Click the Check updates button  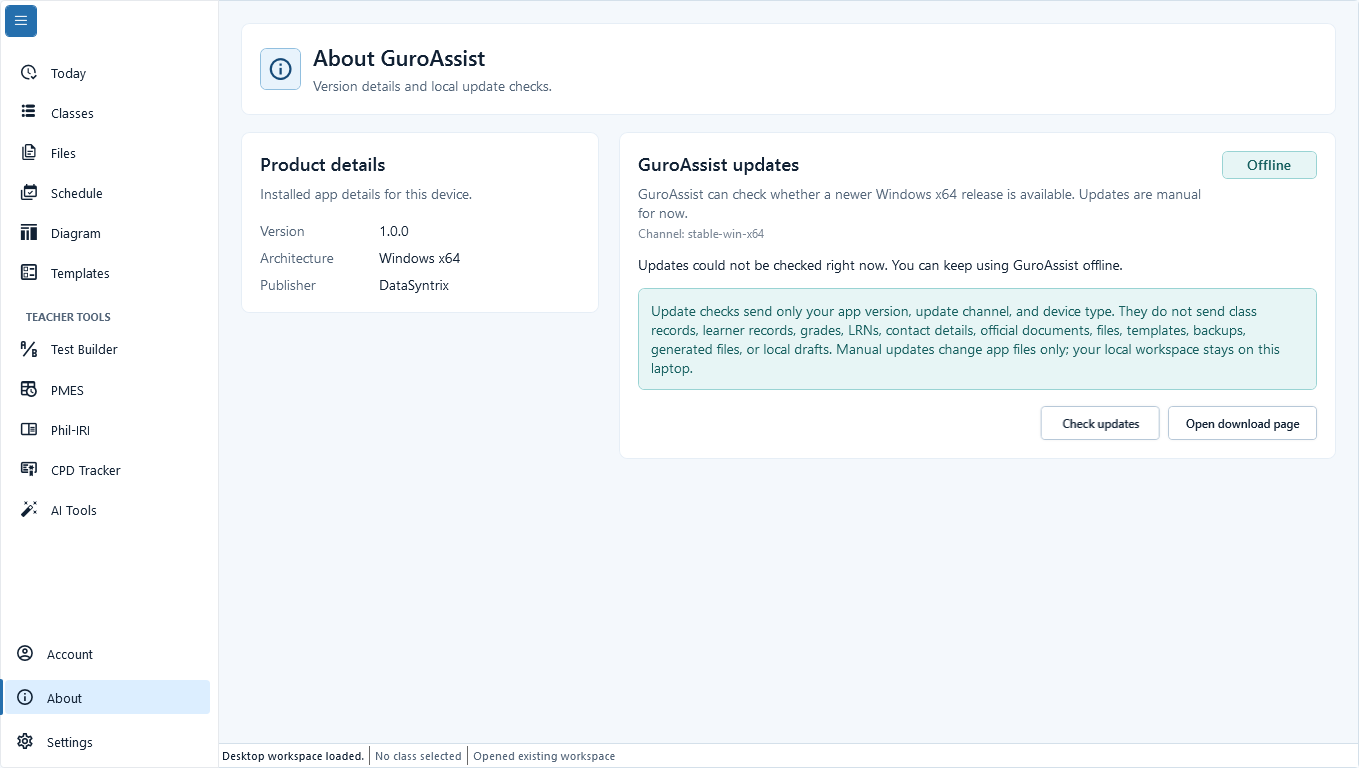click(1100, 423)
